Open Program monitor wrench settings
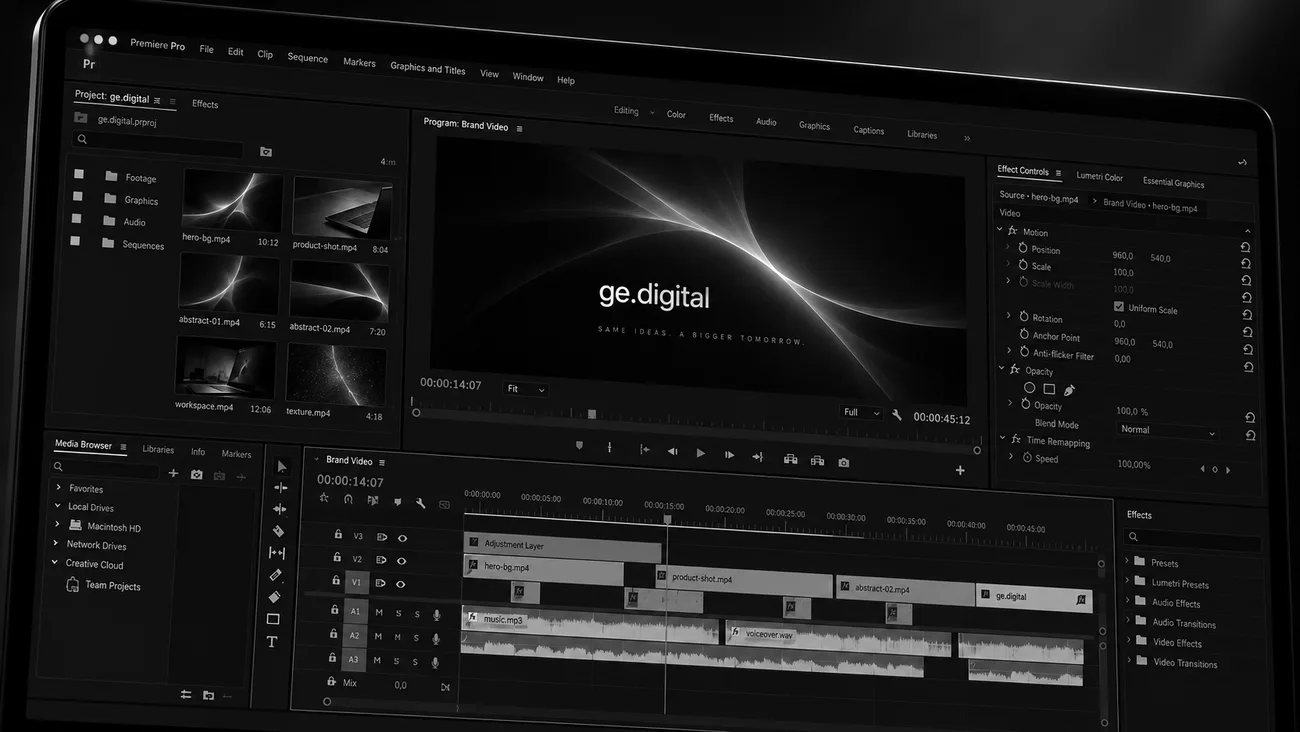Image resolution: width=1300 pixels, height=732 pixels. [897, 415]
